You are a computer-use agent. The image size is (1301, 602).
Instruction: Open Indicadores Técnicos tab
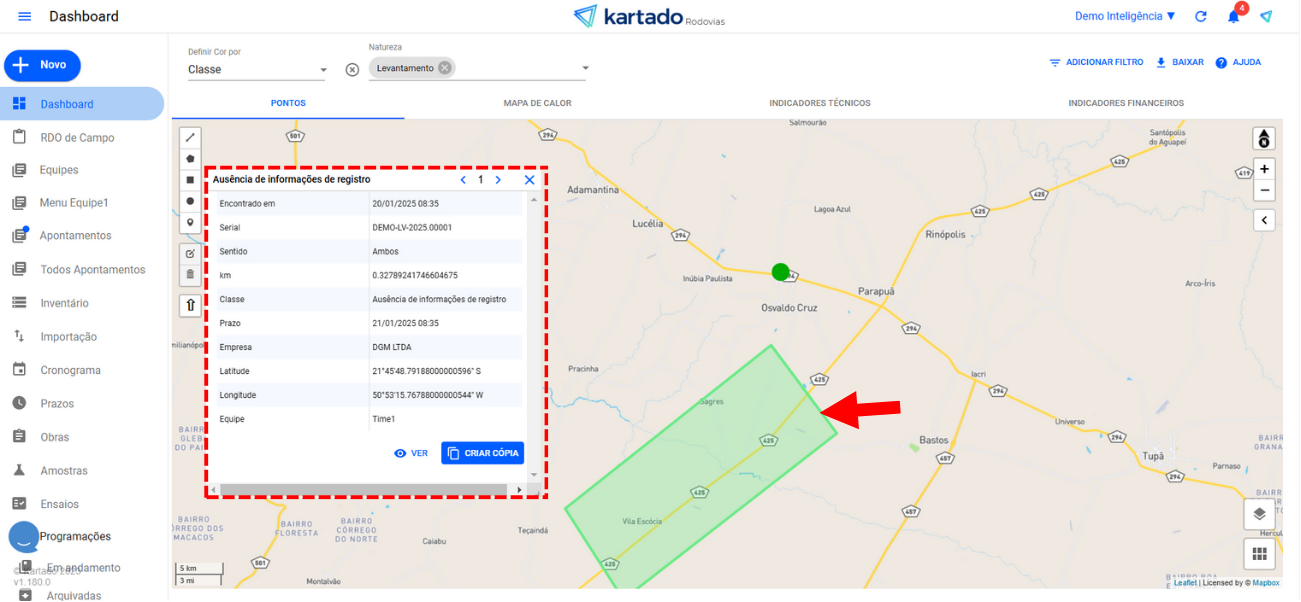819,103
